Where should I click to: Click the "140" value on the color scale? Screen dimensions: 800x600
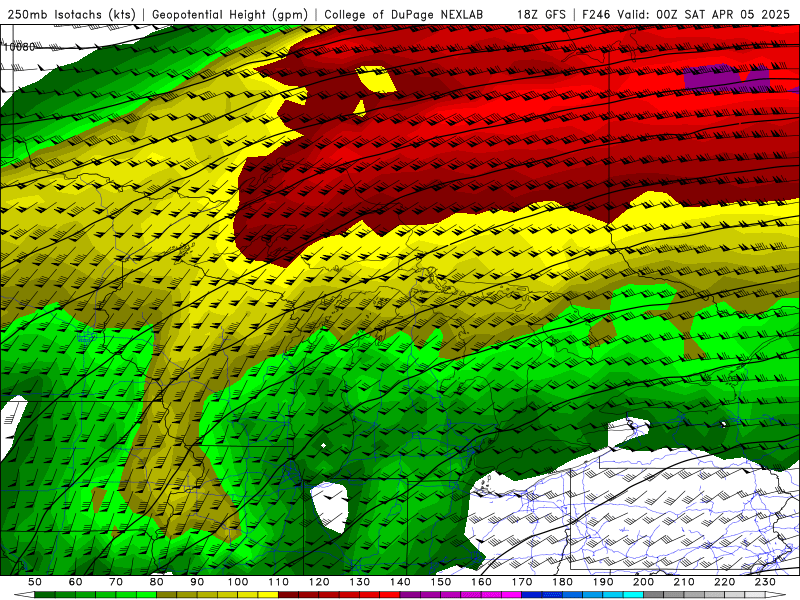400,582
